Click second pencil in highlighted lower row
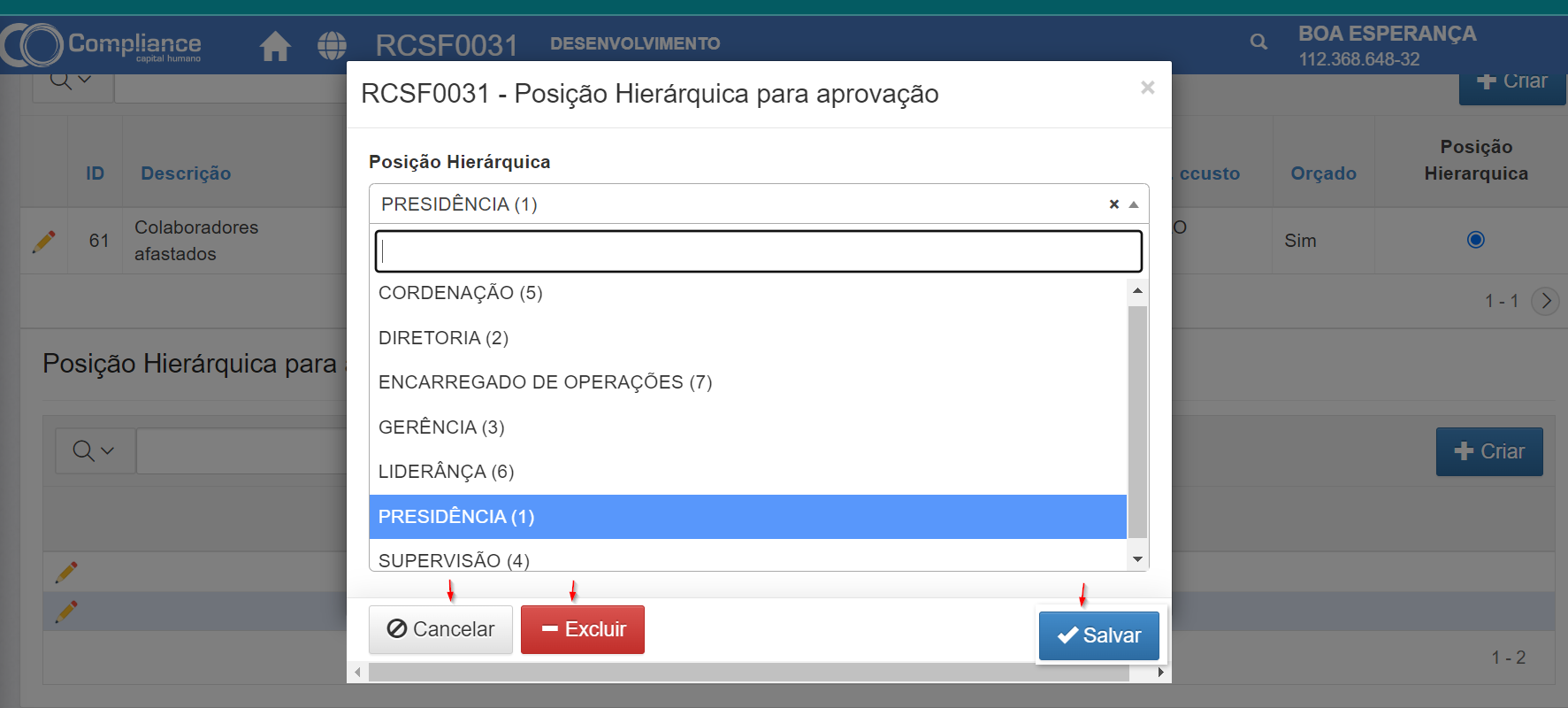Screen dimensions: 1568x708 66,612
